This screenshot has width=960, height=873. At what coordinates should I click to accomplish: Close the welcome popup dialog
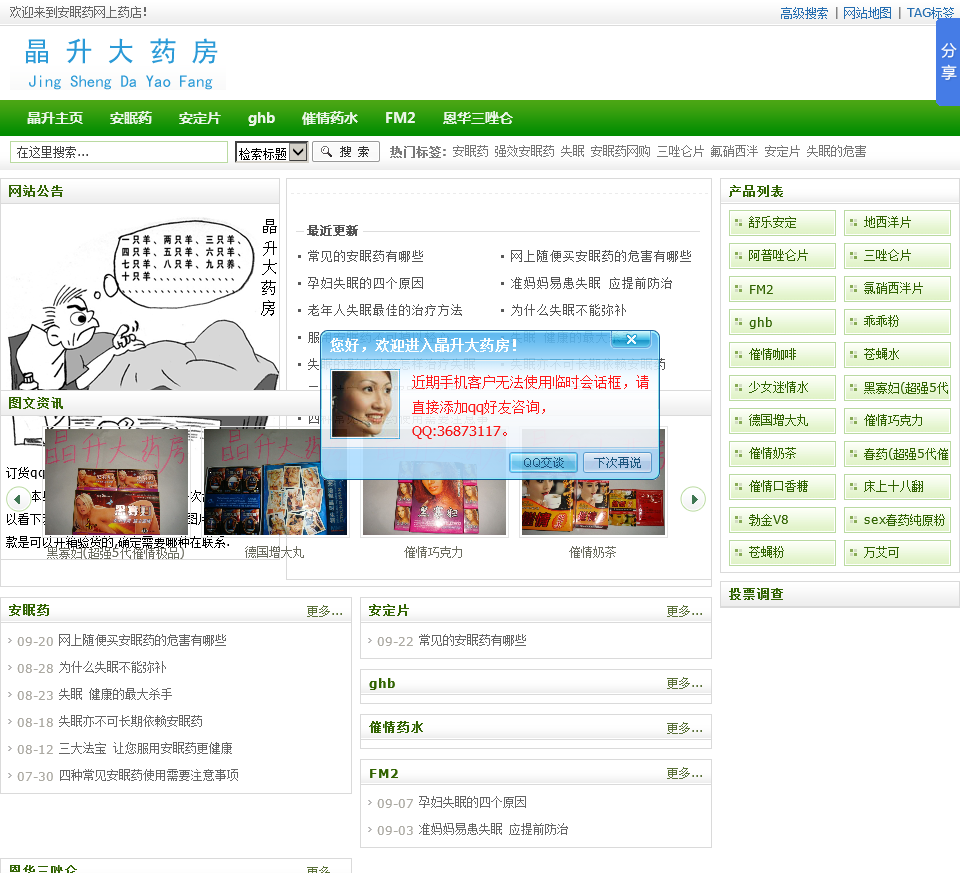[x=631, y=339]
